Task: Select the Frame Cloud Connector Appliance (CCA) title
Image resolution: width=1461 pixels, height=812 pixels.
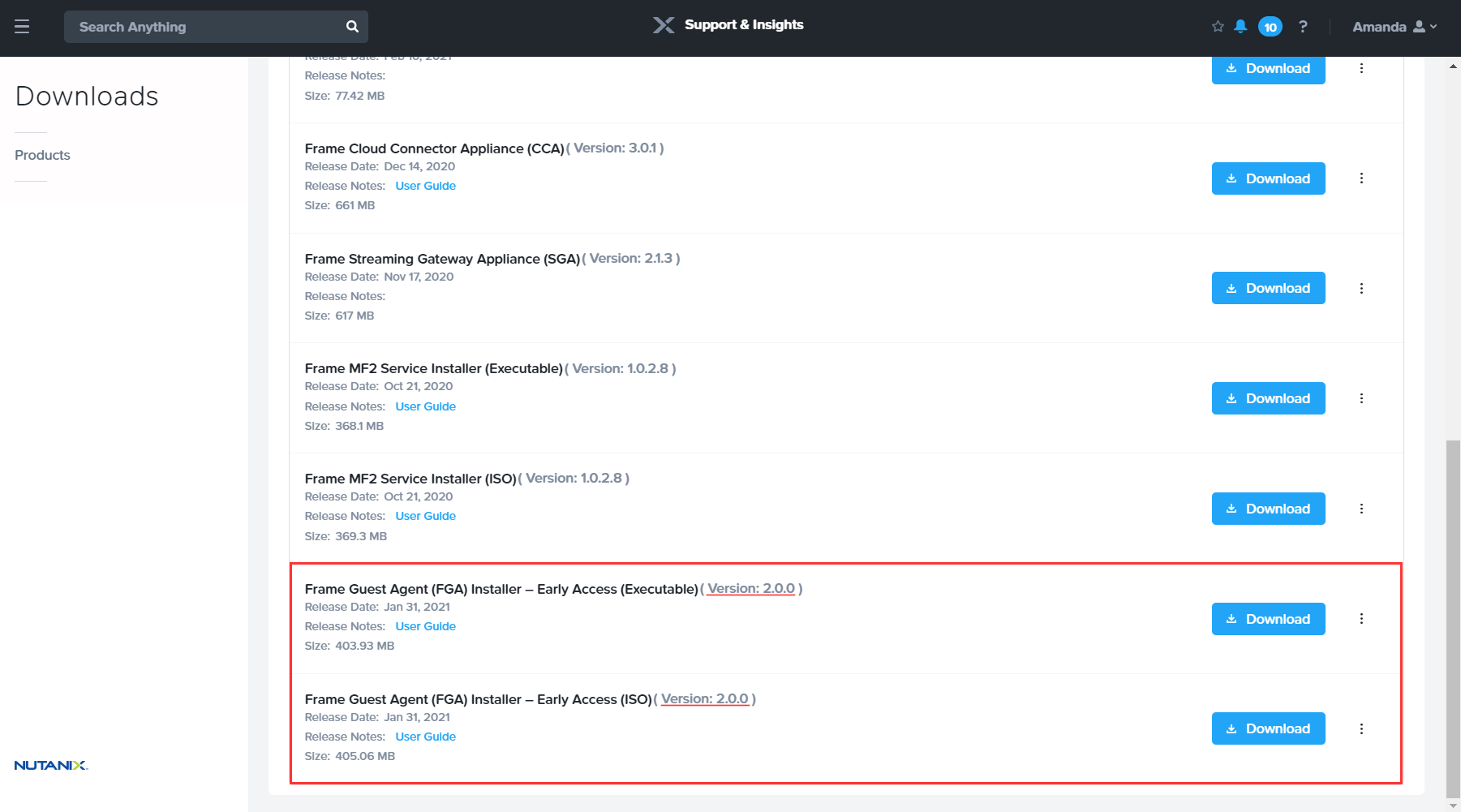Action: pyautogui.click(x=434, y=148)
